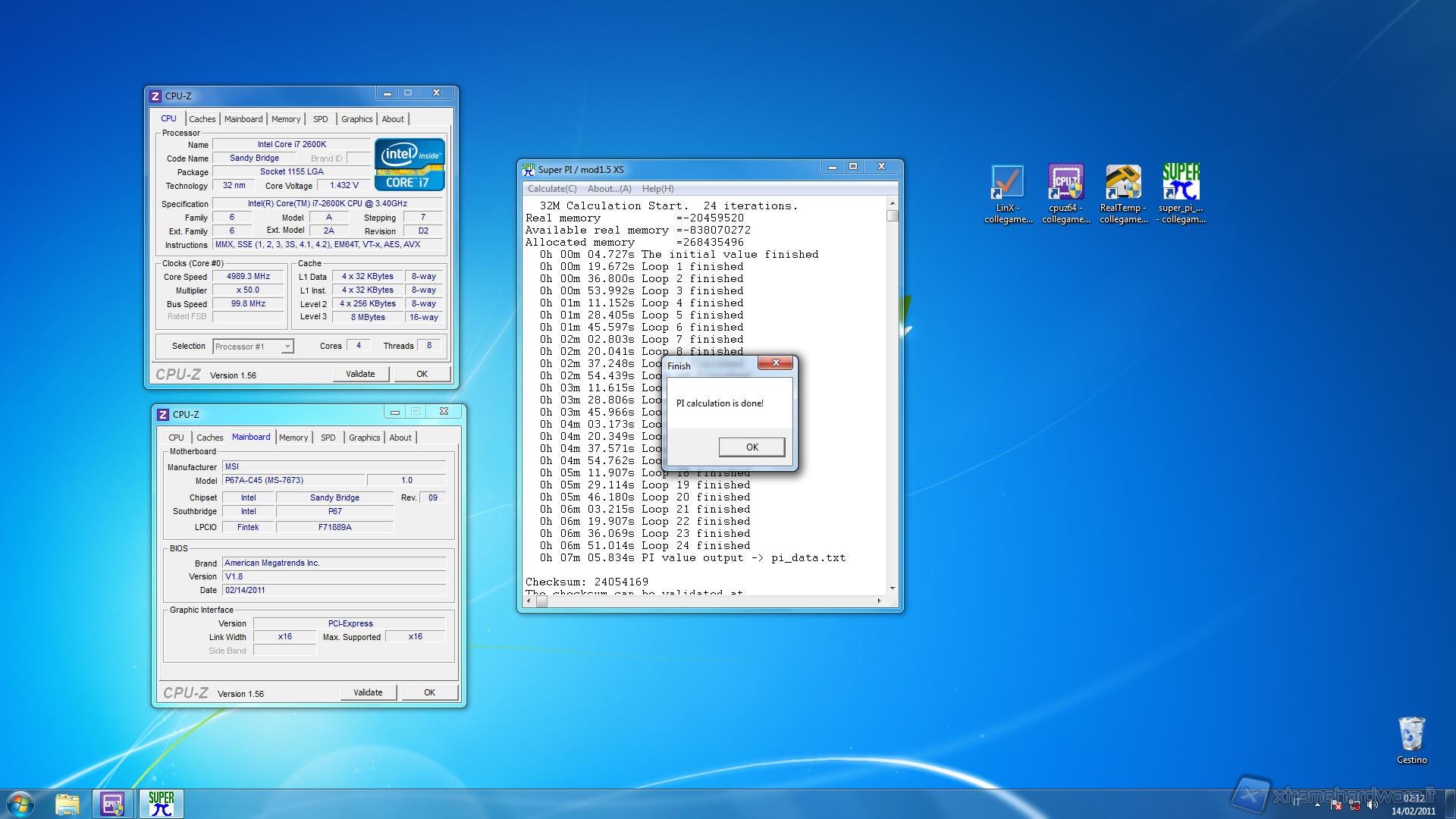Click the Super PI vertical scrollbar down arrow
This screenshot has width=1456, height=819.
pos(892,588)
